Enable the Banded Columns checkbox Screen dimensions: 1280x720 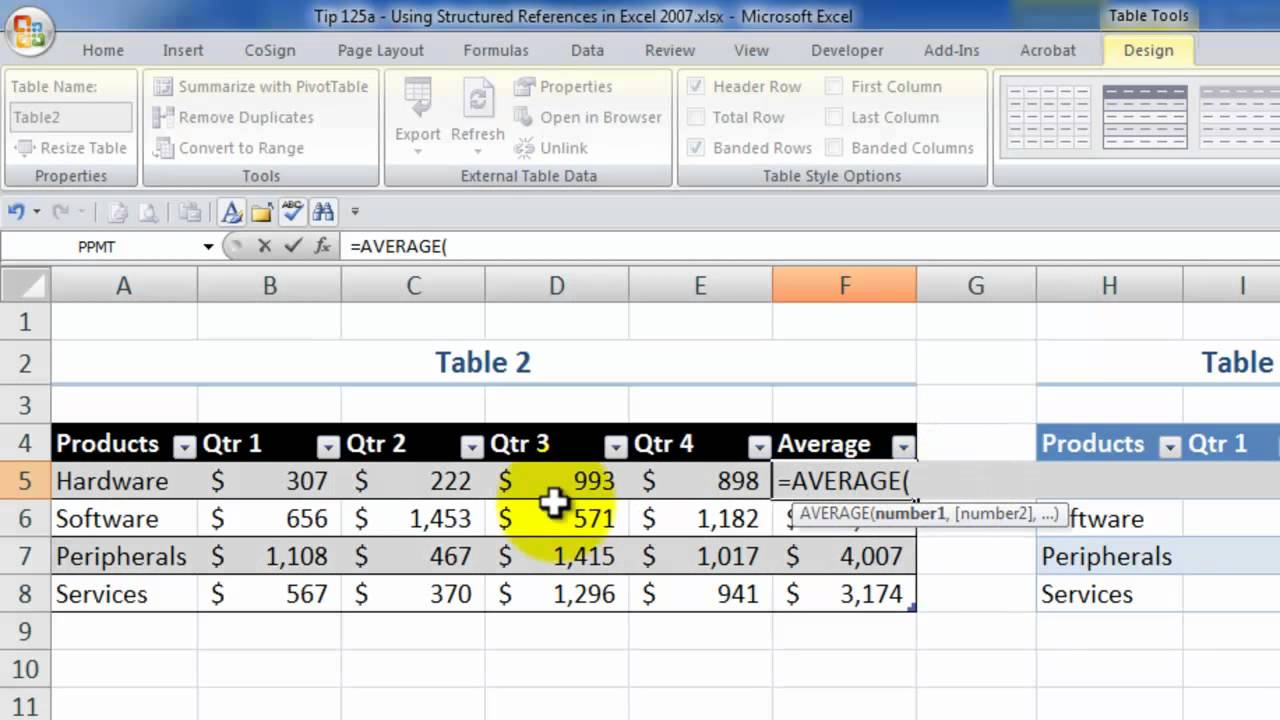834,148
